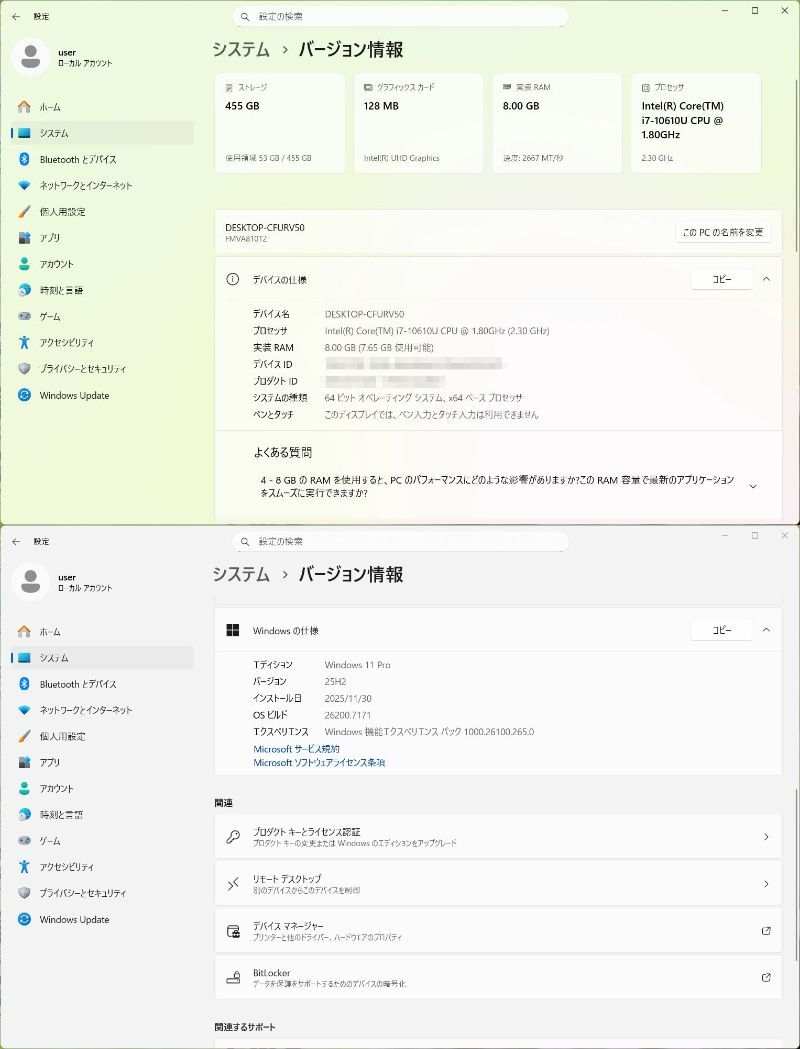Screen dimensions: 800x1049
Task: Click the Bluetooth とデバイス icon in the upper window
Action: pos(25,159)
